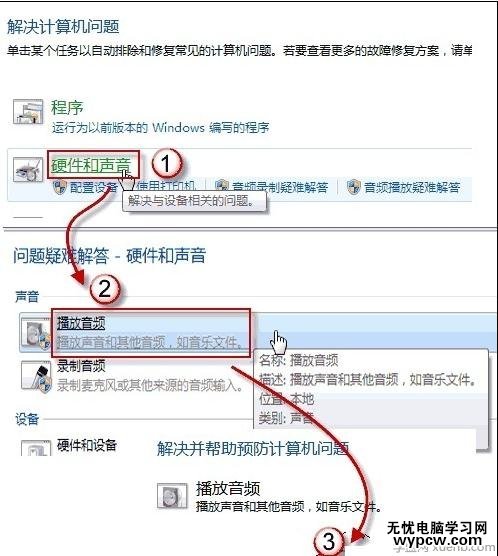
Task: Open the 硬件和声音 heading link
Action: coord(91,165)
